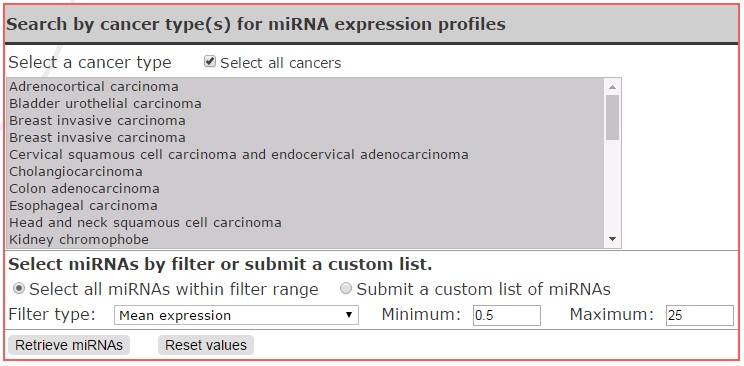The height and width of the screenshot is (366, 744).
Task: Select Adrenocortical carcinoma in the list
Action: (x=305, y=87)
